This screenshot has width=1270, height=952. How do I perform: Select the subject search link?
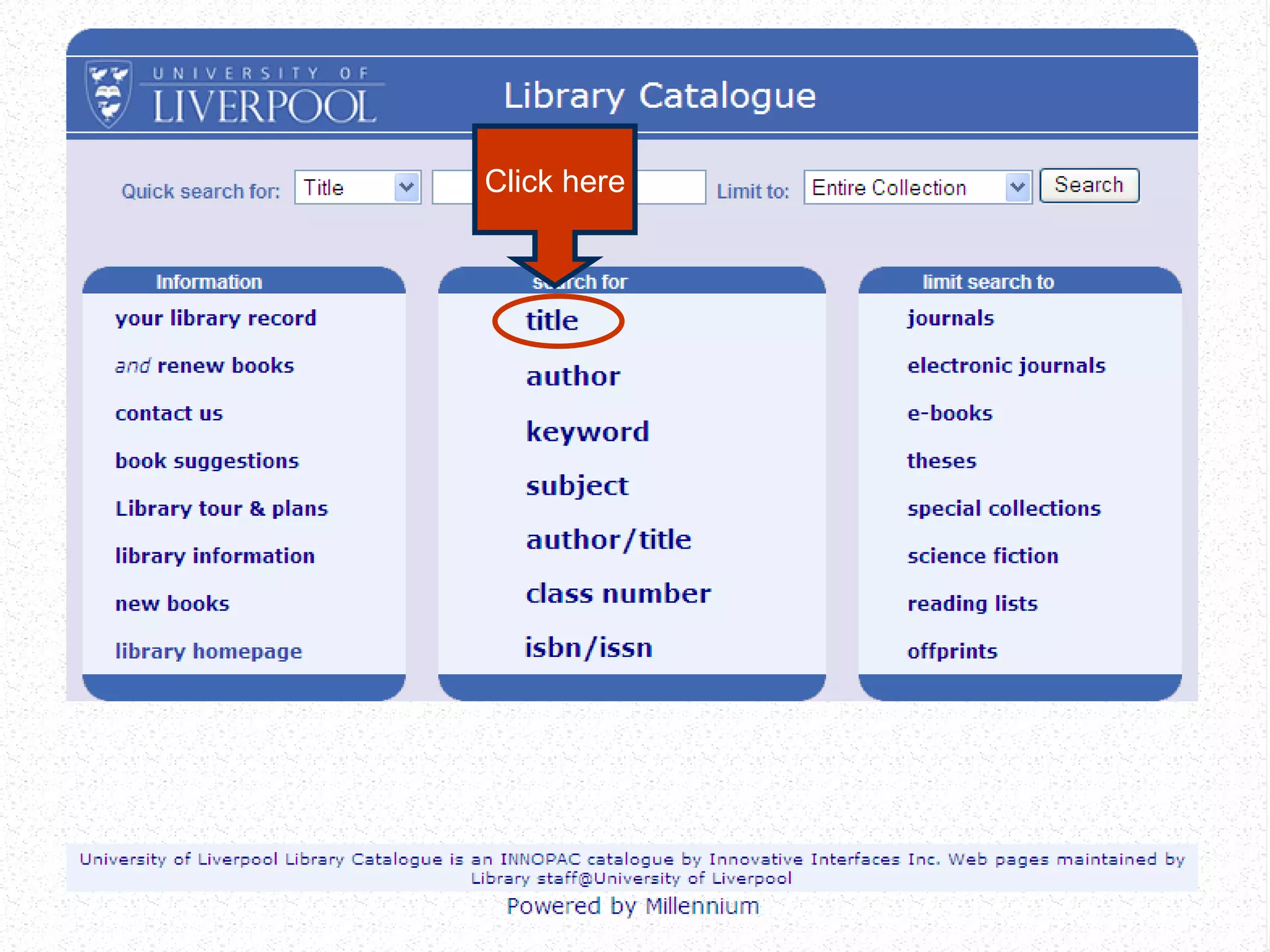click(x=577, y=485)
